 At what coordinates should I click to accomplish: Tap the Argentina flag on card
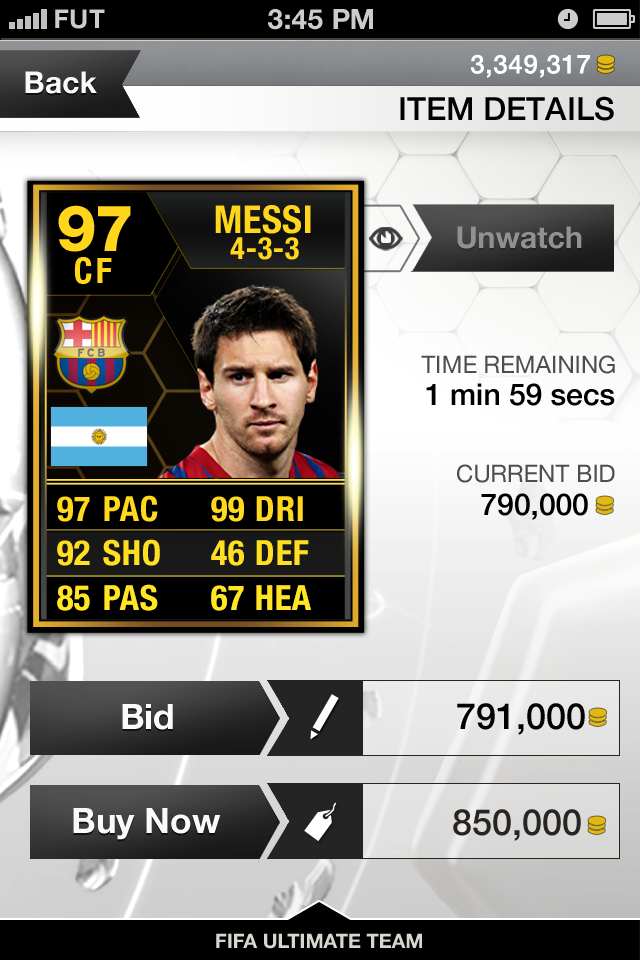[99, 437]
